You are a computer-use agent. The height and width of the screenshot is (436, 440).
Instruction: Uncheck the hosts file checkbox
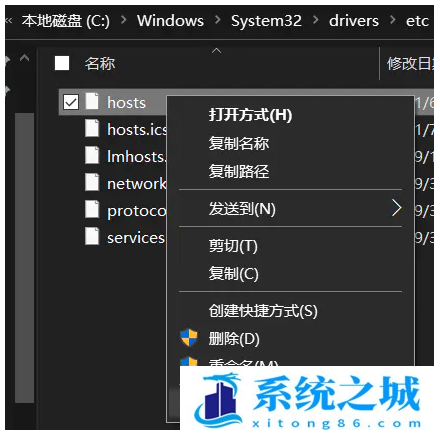[71, 102]
